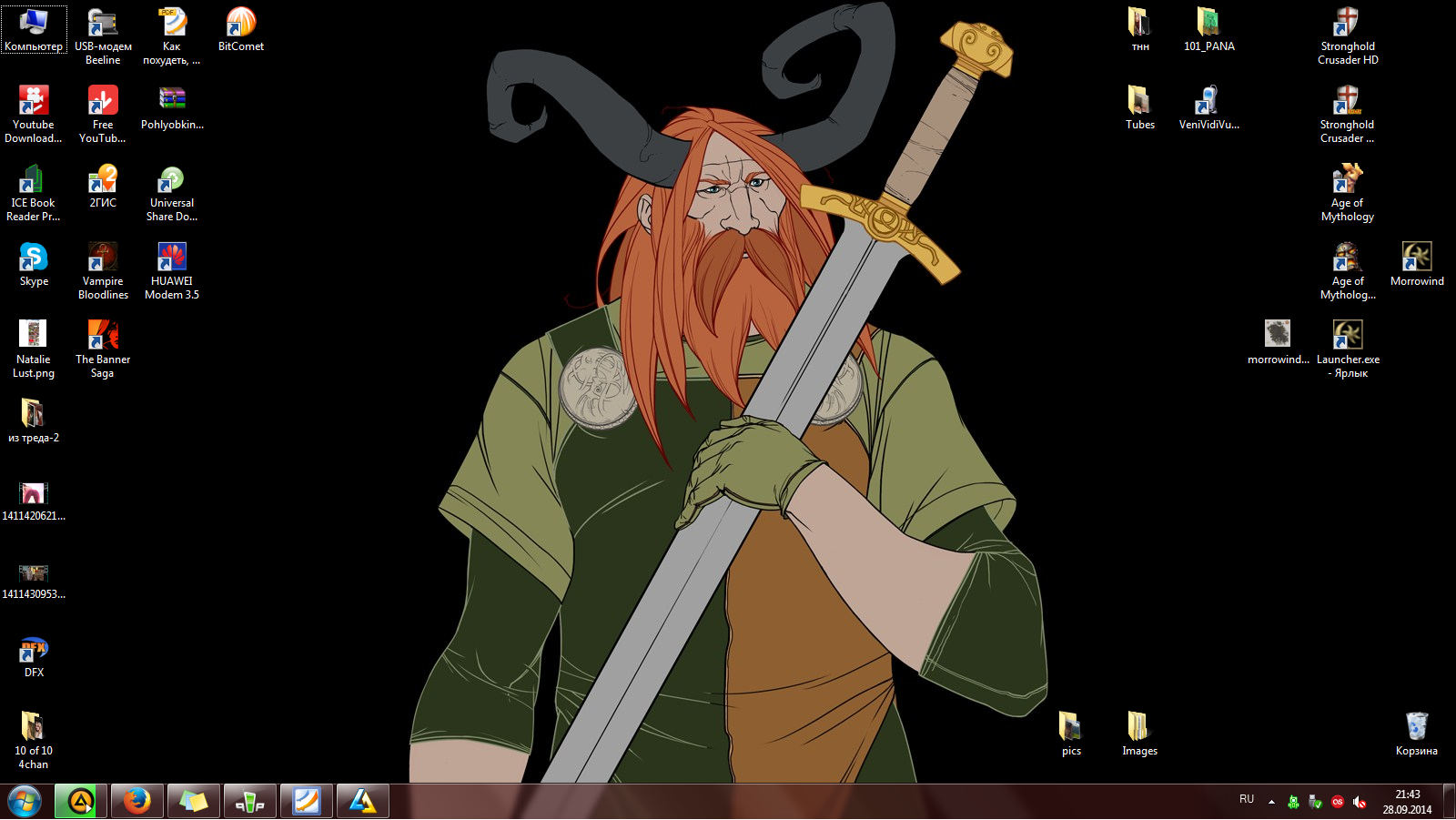Click the blue-yellow triangle taskbar icon
Viewport: 1456px width, 820px height.
363,802
